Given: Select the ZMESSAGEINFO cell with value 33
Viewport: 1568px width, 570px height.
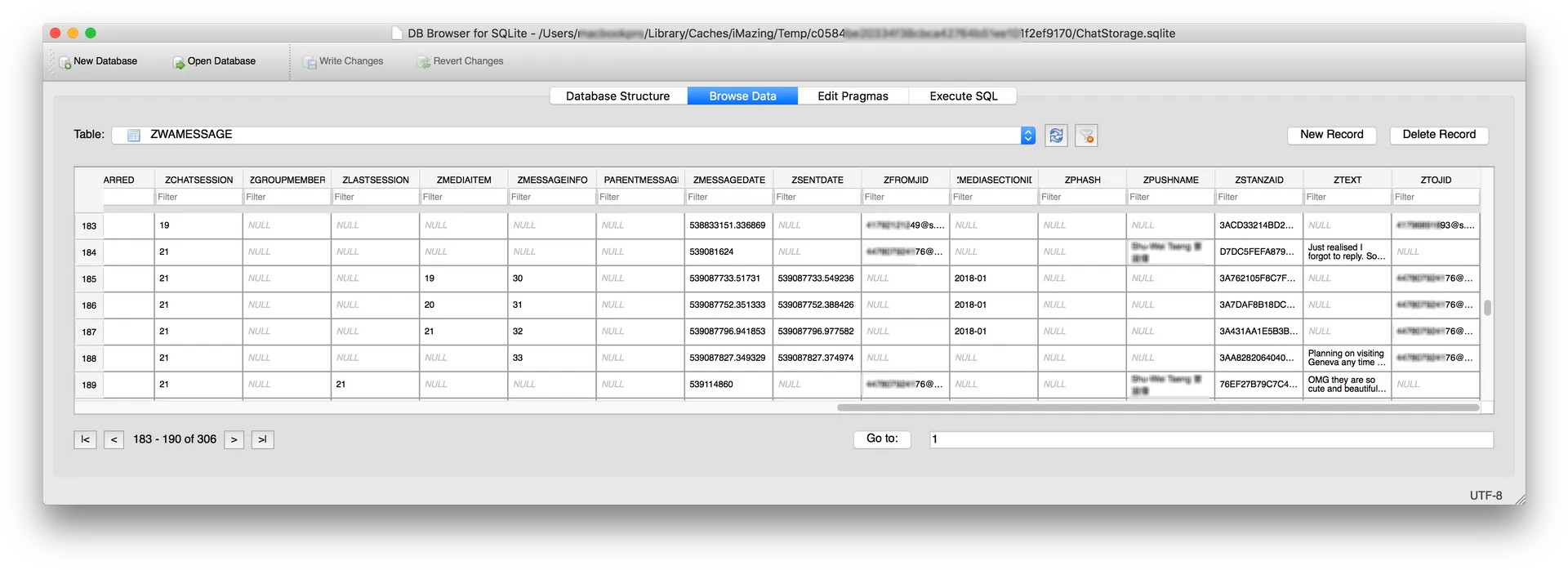Looking at the screenshot, I should (x=552, y=358).
